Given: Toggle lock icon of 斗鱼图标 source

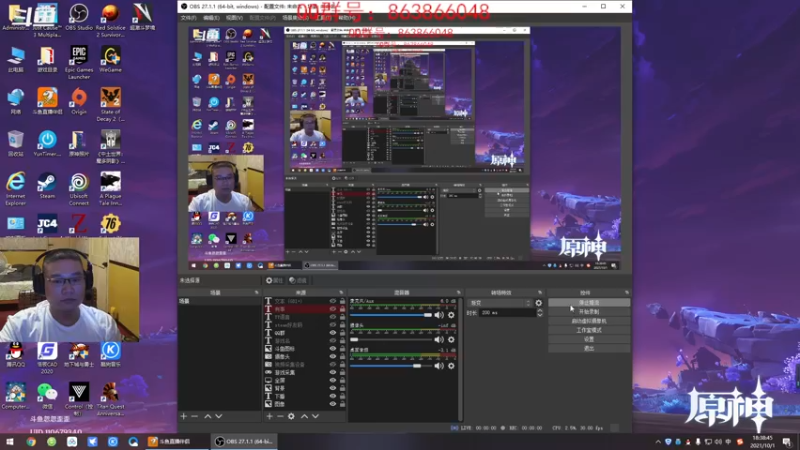Looking at the screenshot, I should [342, 348].
